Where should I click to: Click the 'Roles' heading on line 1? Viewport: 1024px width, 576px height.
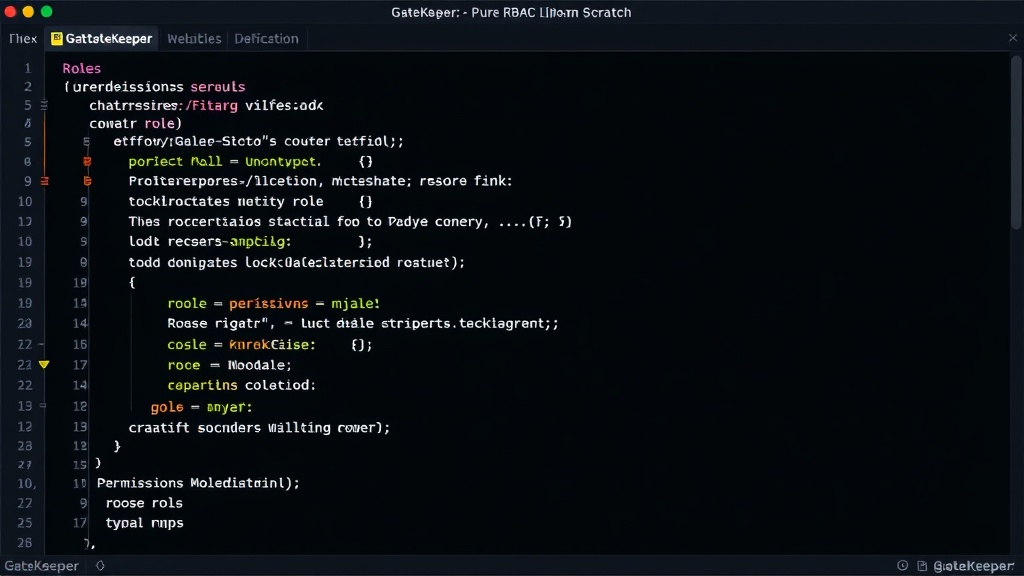point(82,69)
